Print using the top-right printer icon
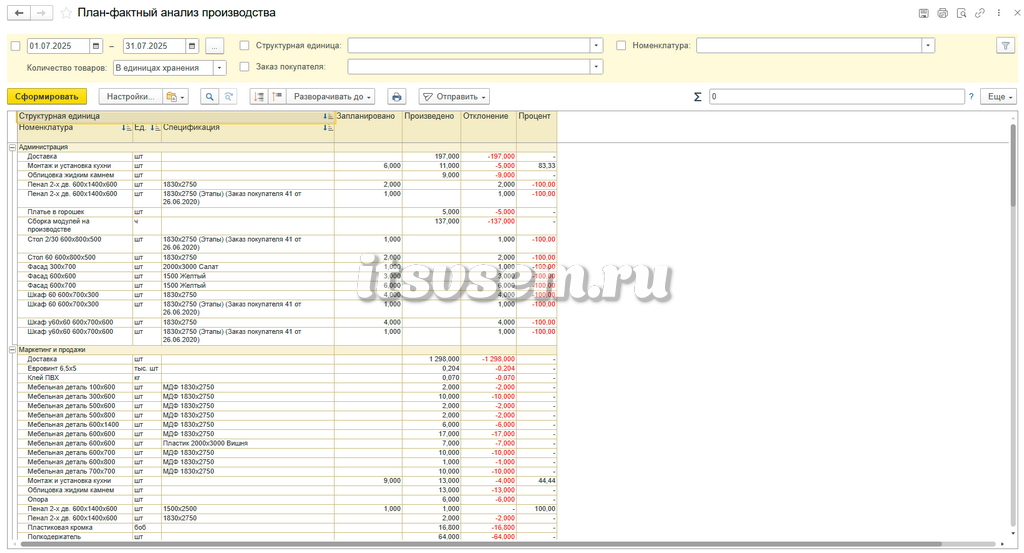Screen dimensions: 1024x553 942,13
